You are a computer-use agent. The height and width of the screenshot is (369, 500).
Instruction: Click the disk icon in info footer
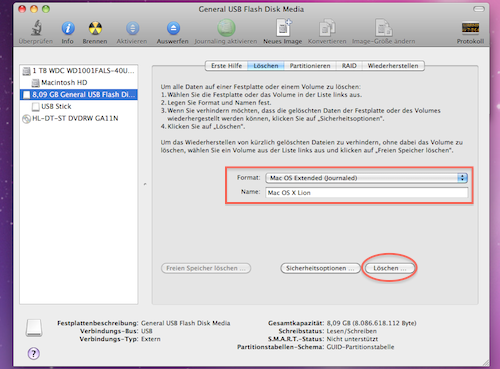[x=34, y=328]
